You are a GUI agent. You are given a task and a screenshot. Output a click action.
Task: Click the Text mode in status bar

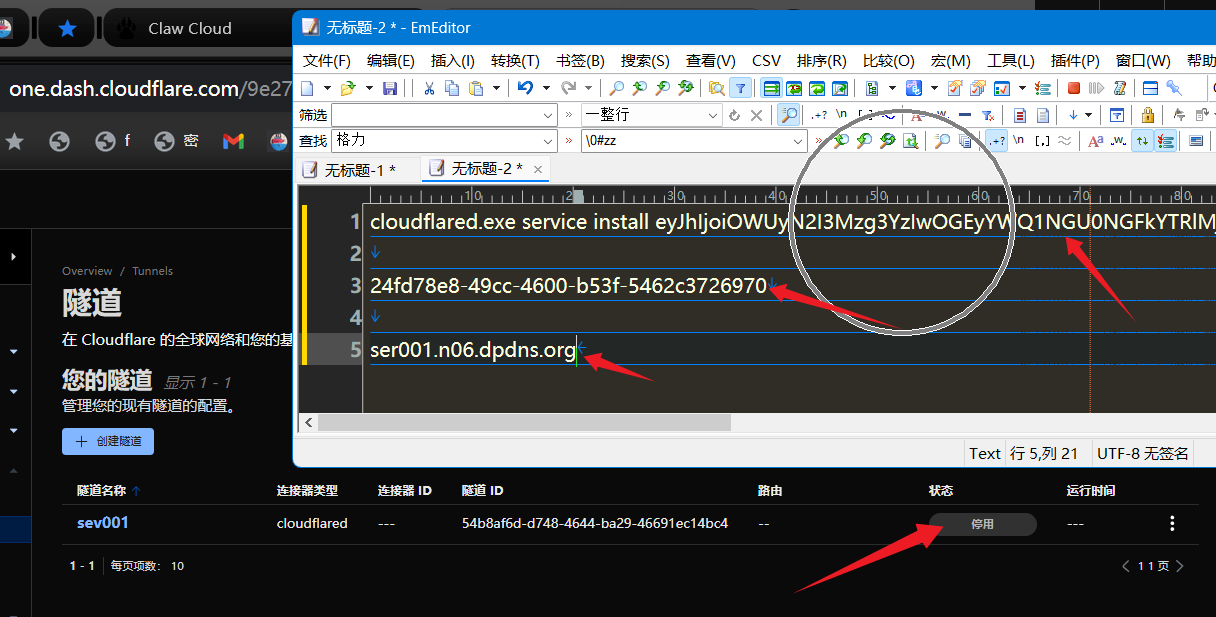985,453
